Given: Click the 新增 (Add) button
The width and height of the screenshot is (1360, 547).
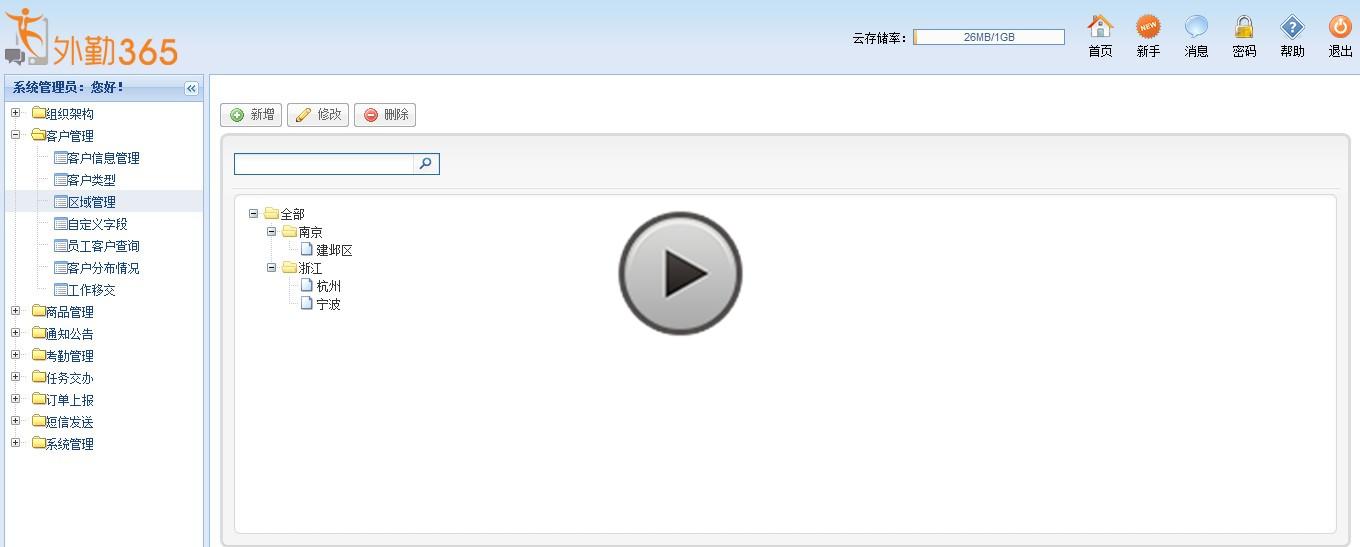Looking at the screenshot, I should (x=251, y=115).
